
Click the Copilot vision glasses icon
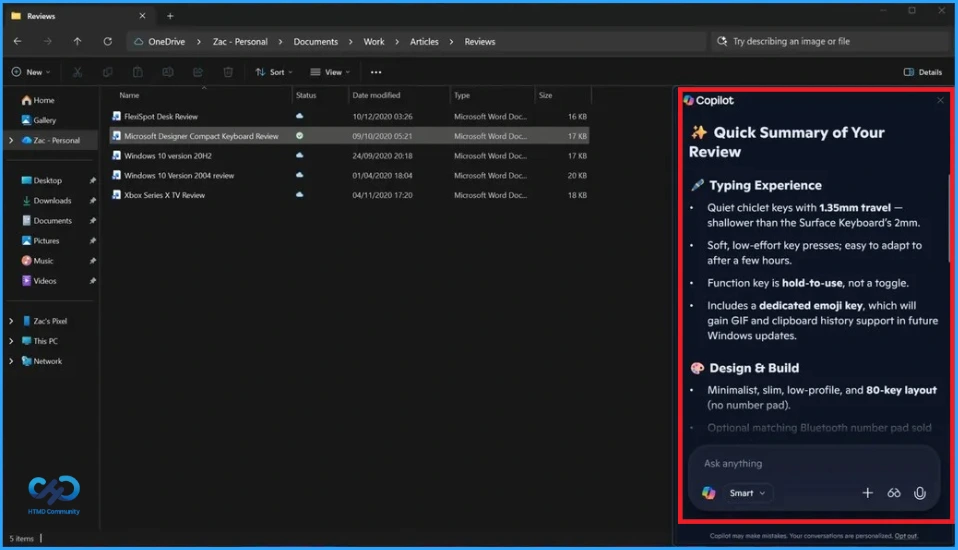[x=894, y=493]
